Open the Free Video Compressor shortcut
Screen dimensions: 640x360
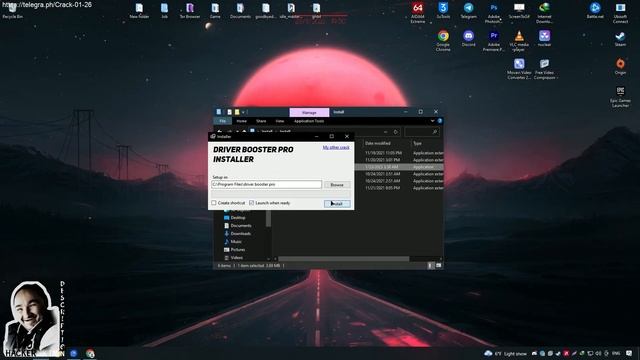click(x=544, y=69)
